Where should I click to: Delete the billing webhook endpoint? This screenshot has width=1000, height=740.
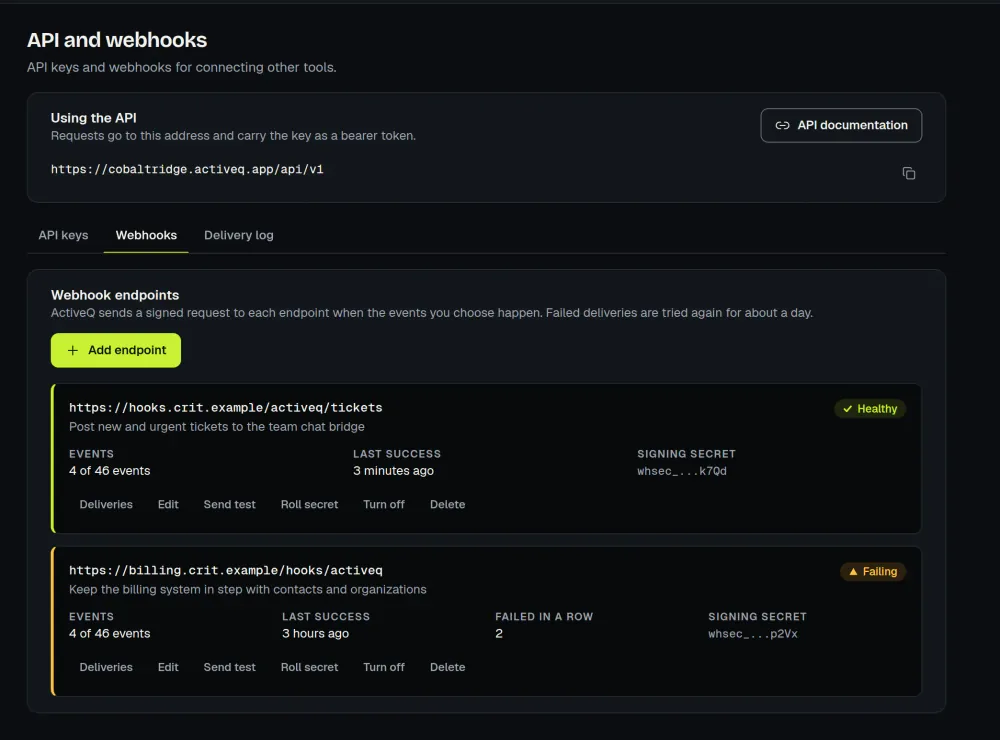448,667
